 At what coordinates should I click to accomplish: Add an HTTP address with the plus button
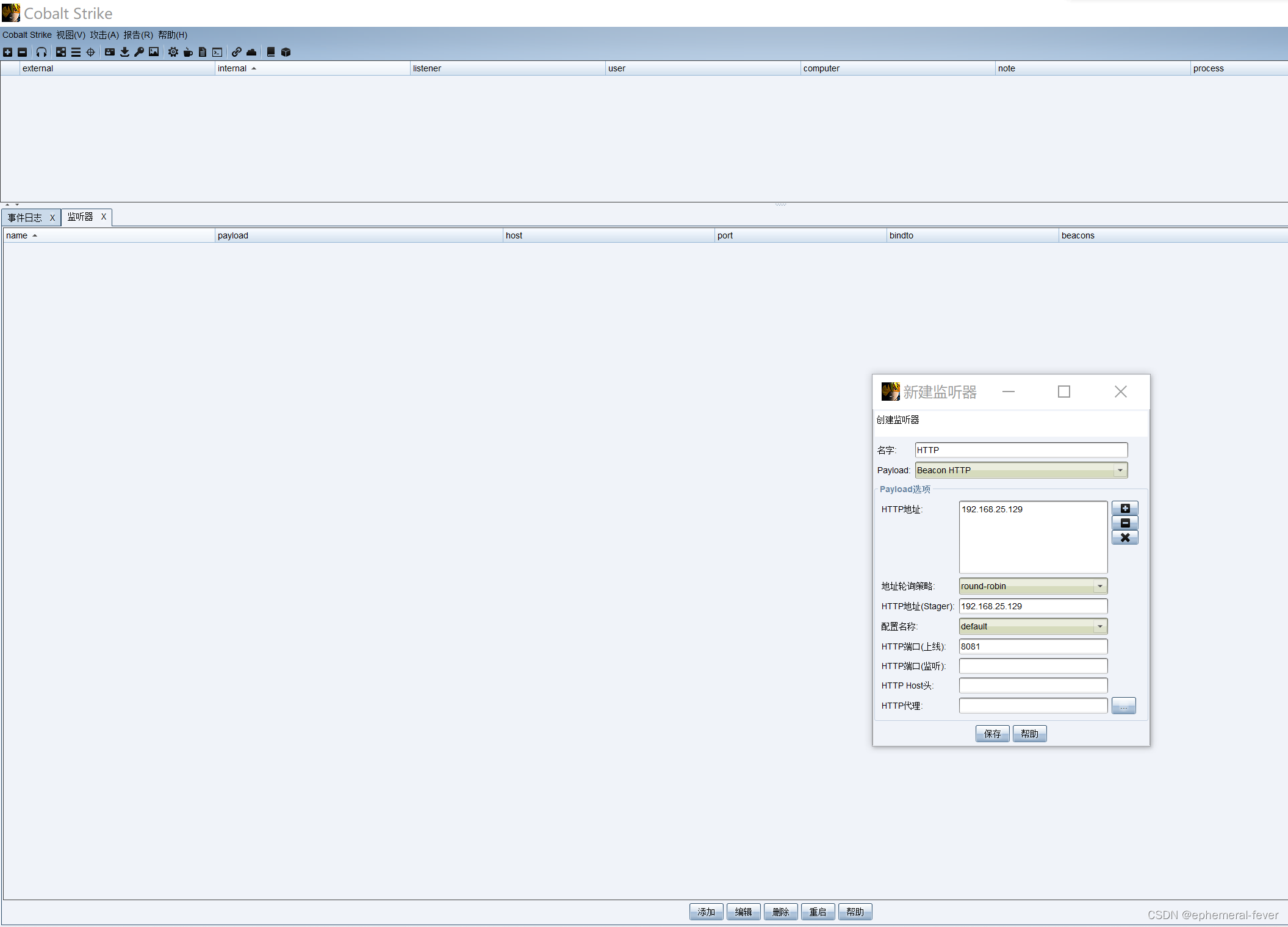click(x=1125, y=509)
